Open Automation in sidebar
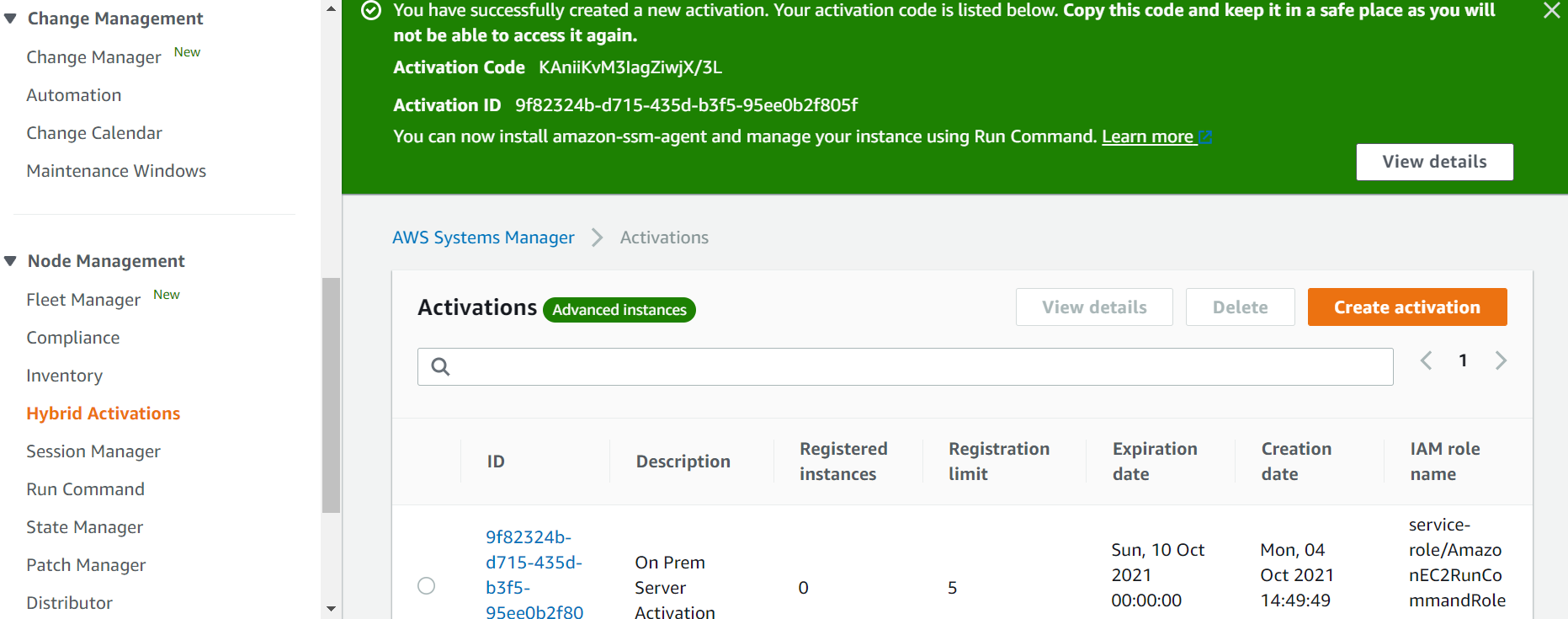The height and width of the screenshot is (619, 1568). pyautogui.click(x=74, y=95)
